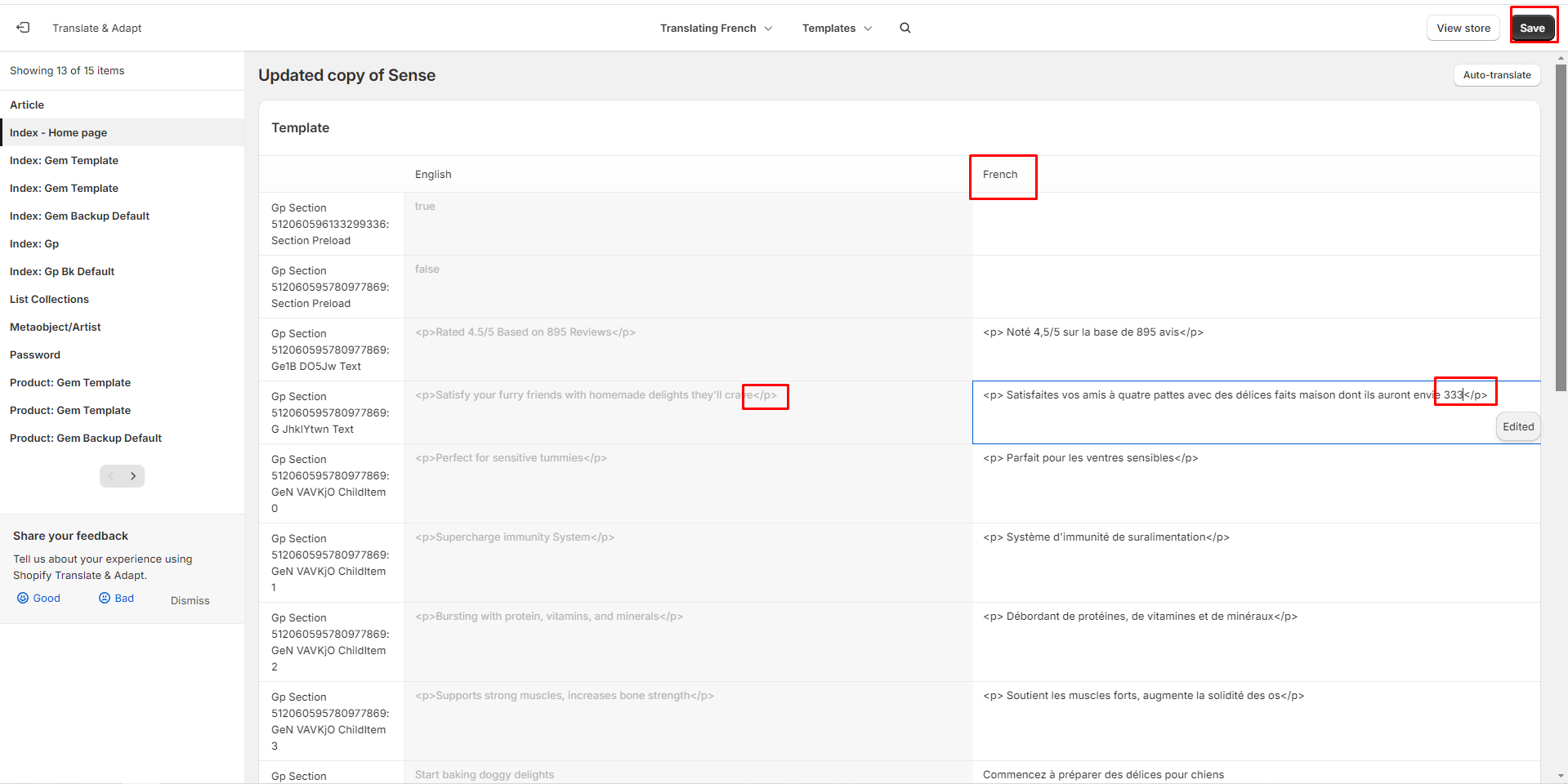Image resolution: width=1568 pixels, height=784 pixels.
Task: Click the previous page arrow in sidebar
Action: click(x=111, y=476)
